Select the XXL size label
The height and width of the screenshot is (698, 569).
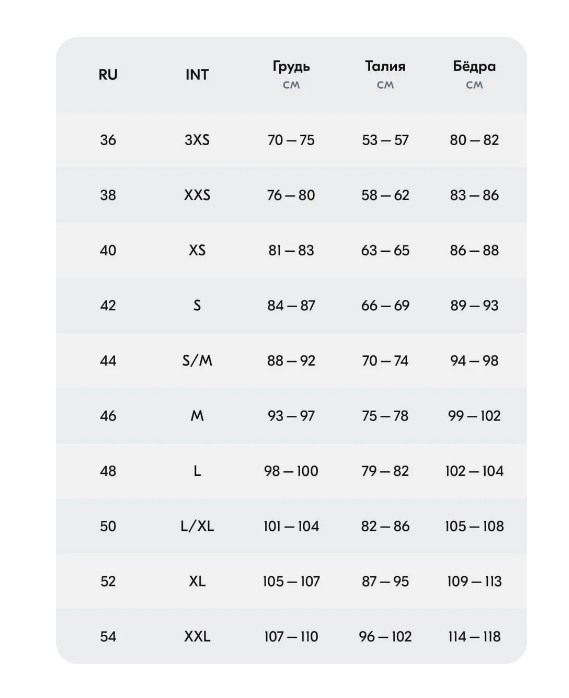[x=197, y=637]
